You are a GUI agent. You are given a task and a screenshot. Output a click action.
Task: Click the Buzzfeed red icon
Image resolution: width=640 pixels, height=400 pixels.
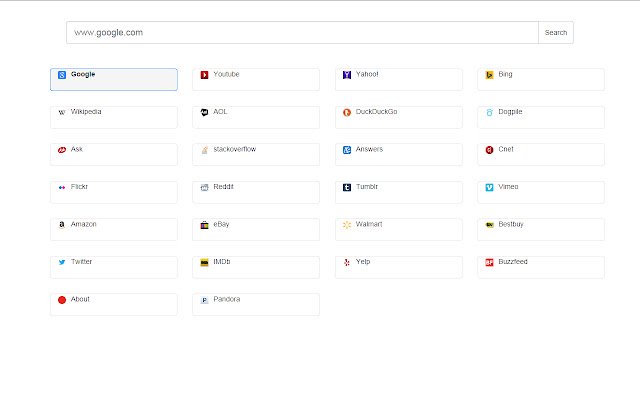click(x=489, y=262)
